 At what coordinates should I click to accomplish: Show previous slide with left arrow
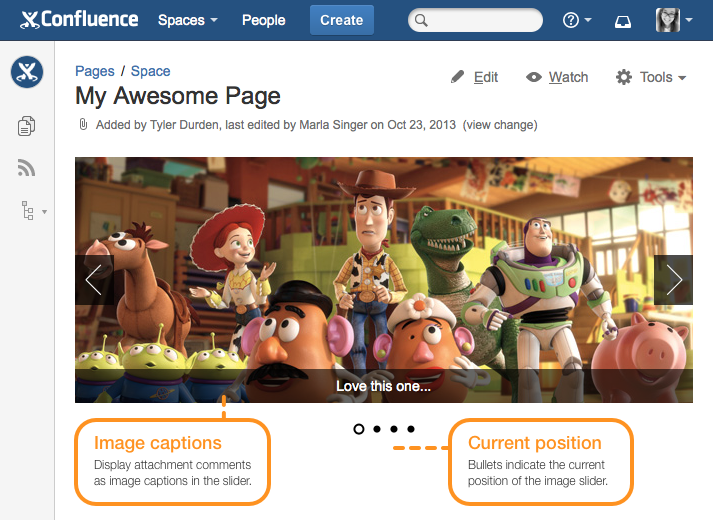coord(94,280)
